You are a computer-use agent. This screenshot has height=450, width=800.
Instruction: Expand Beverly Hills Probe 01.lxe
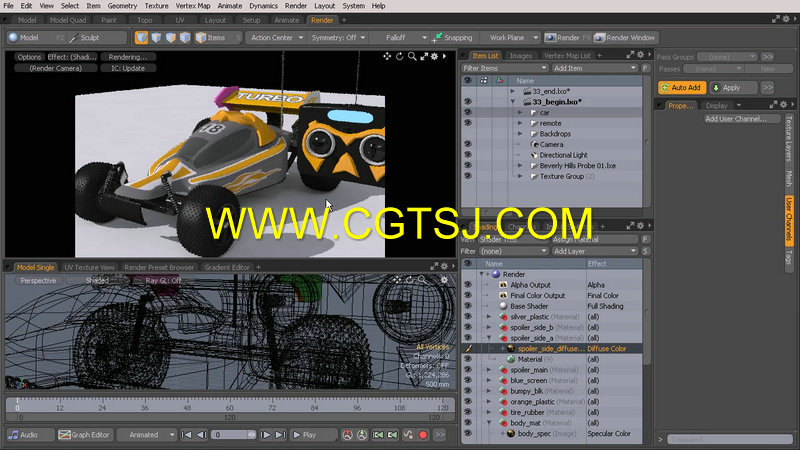pyautogui.click(x=520, y=165)
